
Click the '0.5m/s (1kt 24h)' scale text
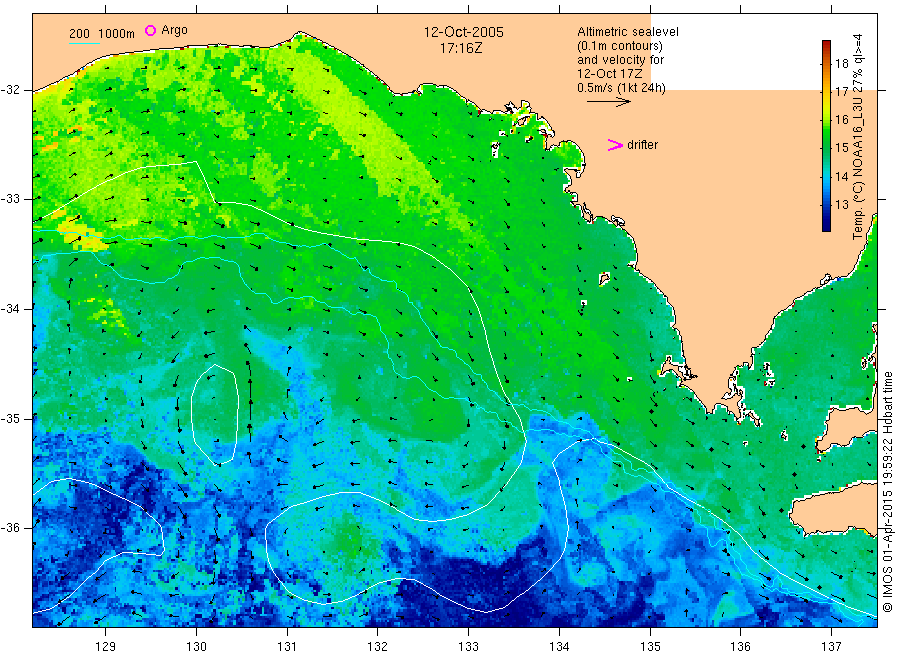coord(622,88)
